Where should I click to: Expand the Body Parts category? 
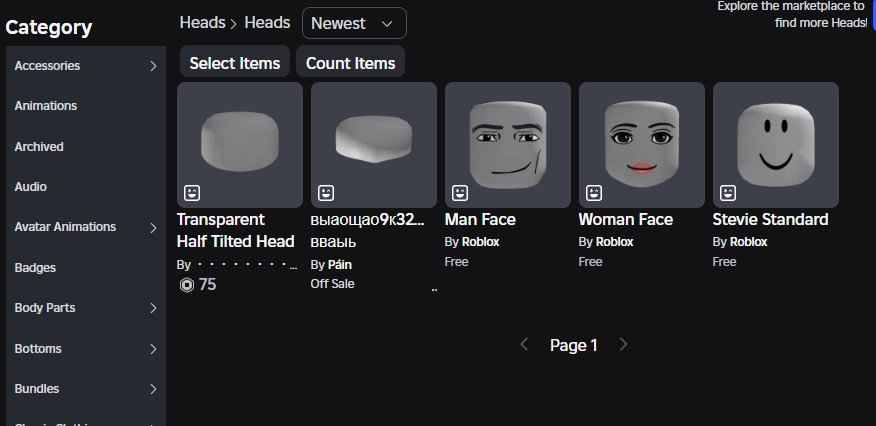point(153,308)
